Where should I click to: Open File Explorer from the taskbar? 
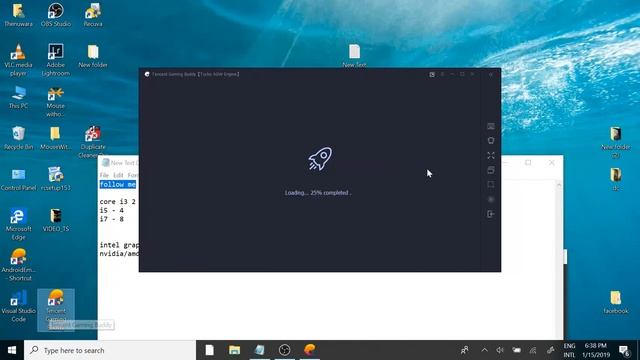pos(234,350)
